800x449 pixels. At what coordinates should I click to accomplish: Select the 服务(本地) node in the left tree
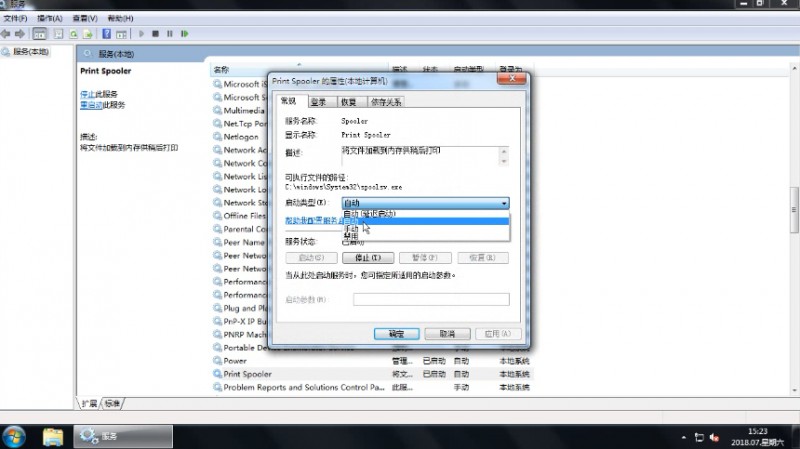tap(30, 52)
